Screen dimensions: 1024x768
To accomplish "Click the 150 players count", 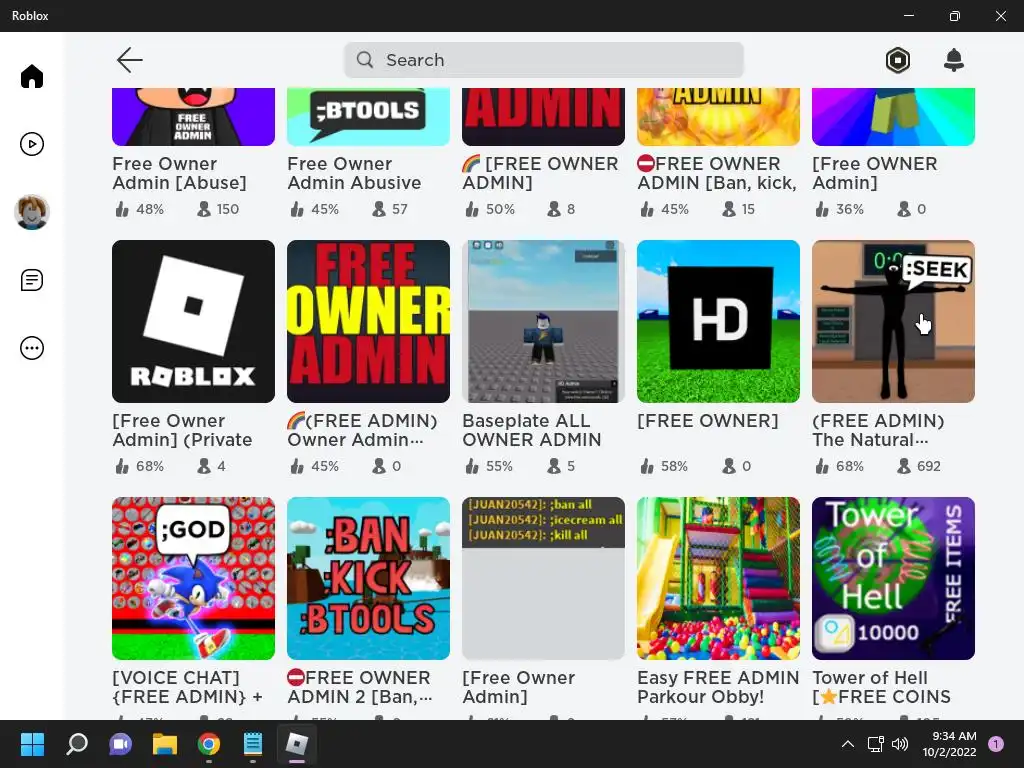I will coord(228,209).
